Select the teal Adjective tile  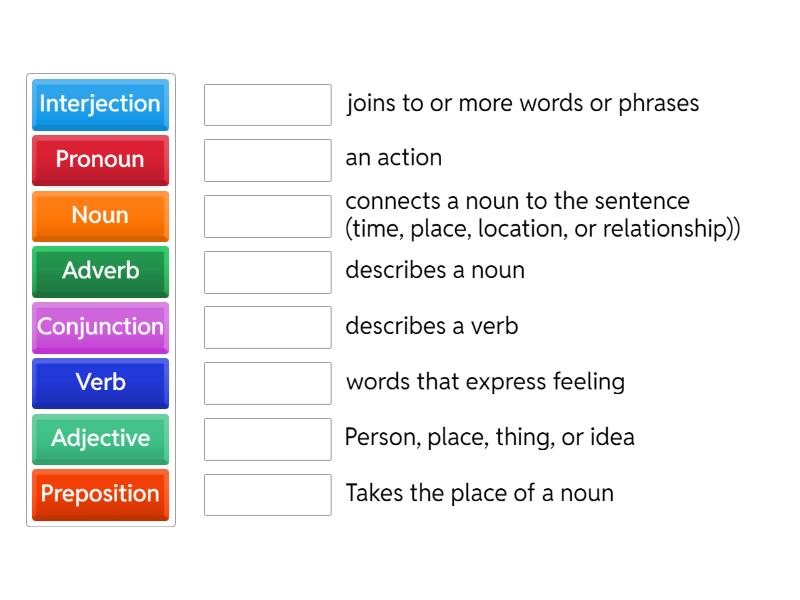[x=100, y=438]
